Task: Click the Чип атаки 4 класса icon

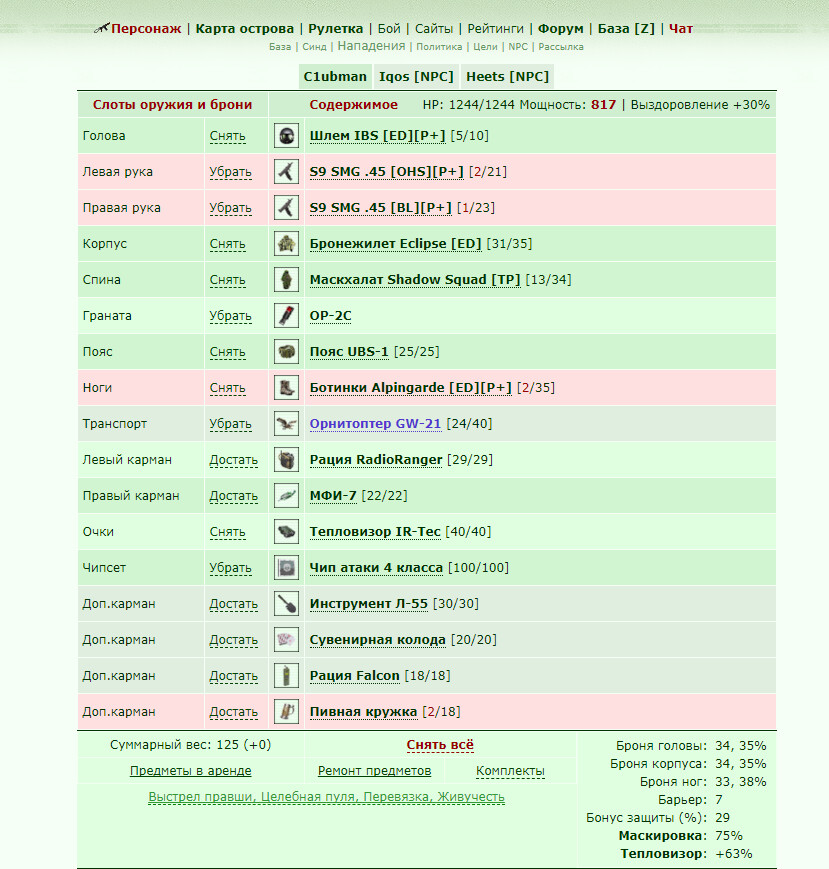Action: pos(286,568)
